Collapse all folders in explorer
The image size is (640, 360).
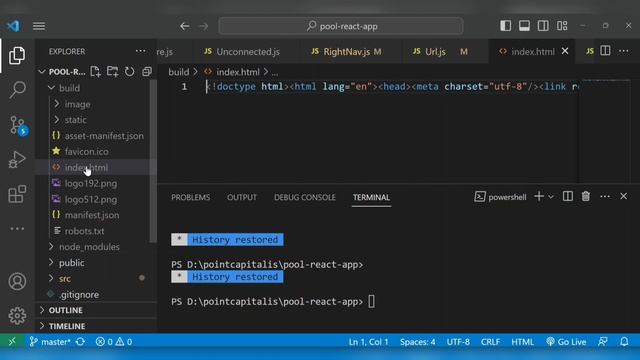point(147,71)
